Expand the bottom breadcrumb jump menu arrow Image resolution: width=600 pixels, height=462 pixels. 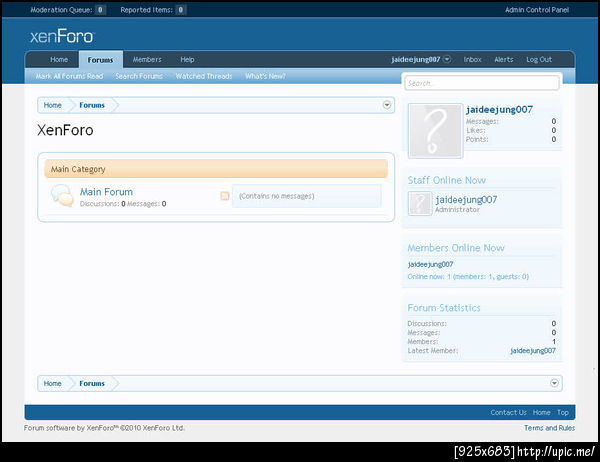tap(554, 383)
